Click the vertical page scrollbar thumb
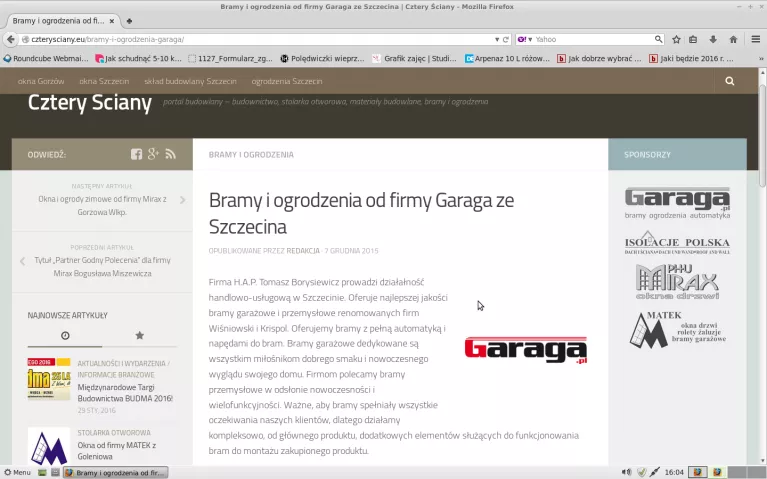The width and height of the screenshot is (767, 479). (x=762, y=135)
